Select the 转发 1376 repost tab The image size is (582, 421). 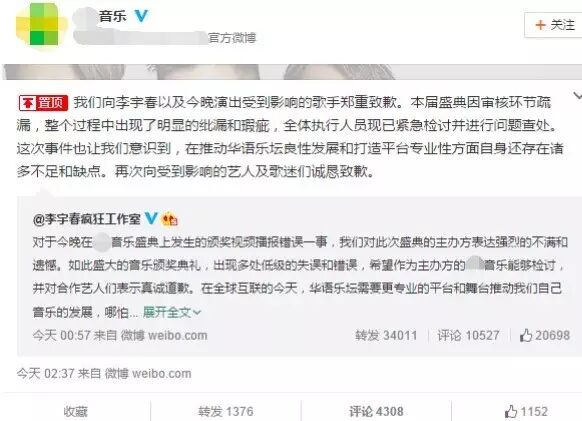pos(226,411)
